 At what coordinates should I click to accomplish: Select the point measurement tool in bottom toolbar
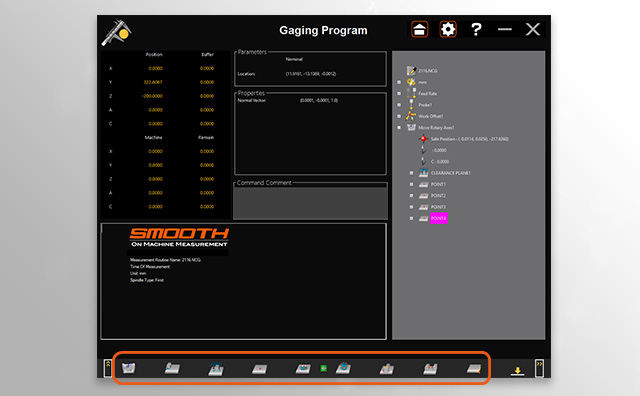click(x=259, y=369)
